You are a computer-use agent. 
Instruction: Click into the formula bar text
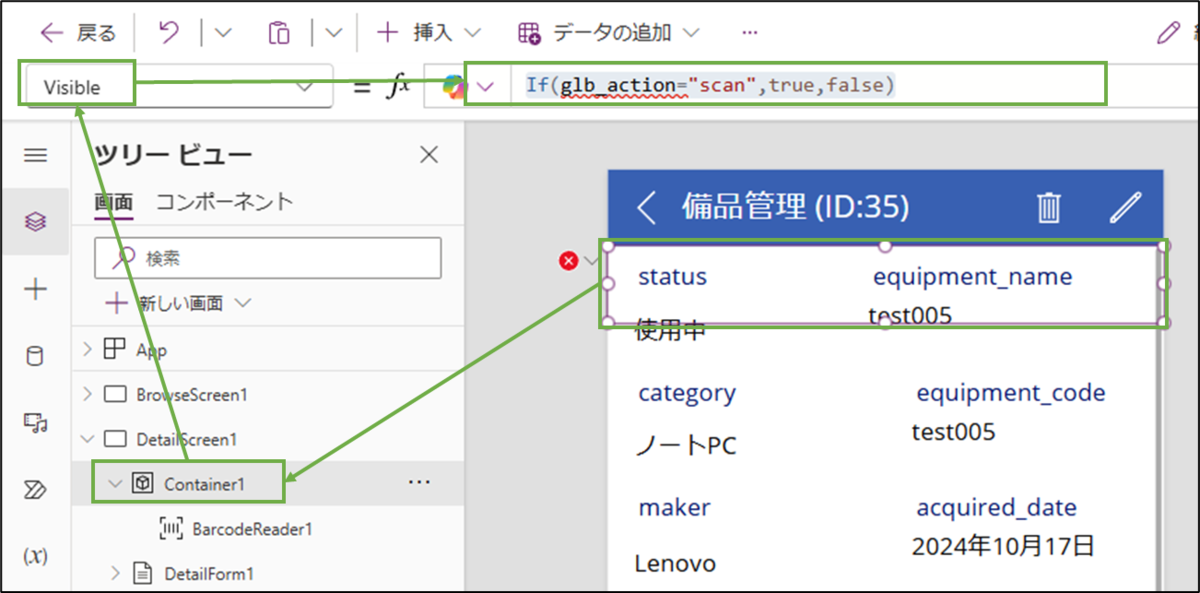(x=710, y=86)
